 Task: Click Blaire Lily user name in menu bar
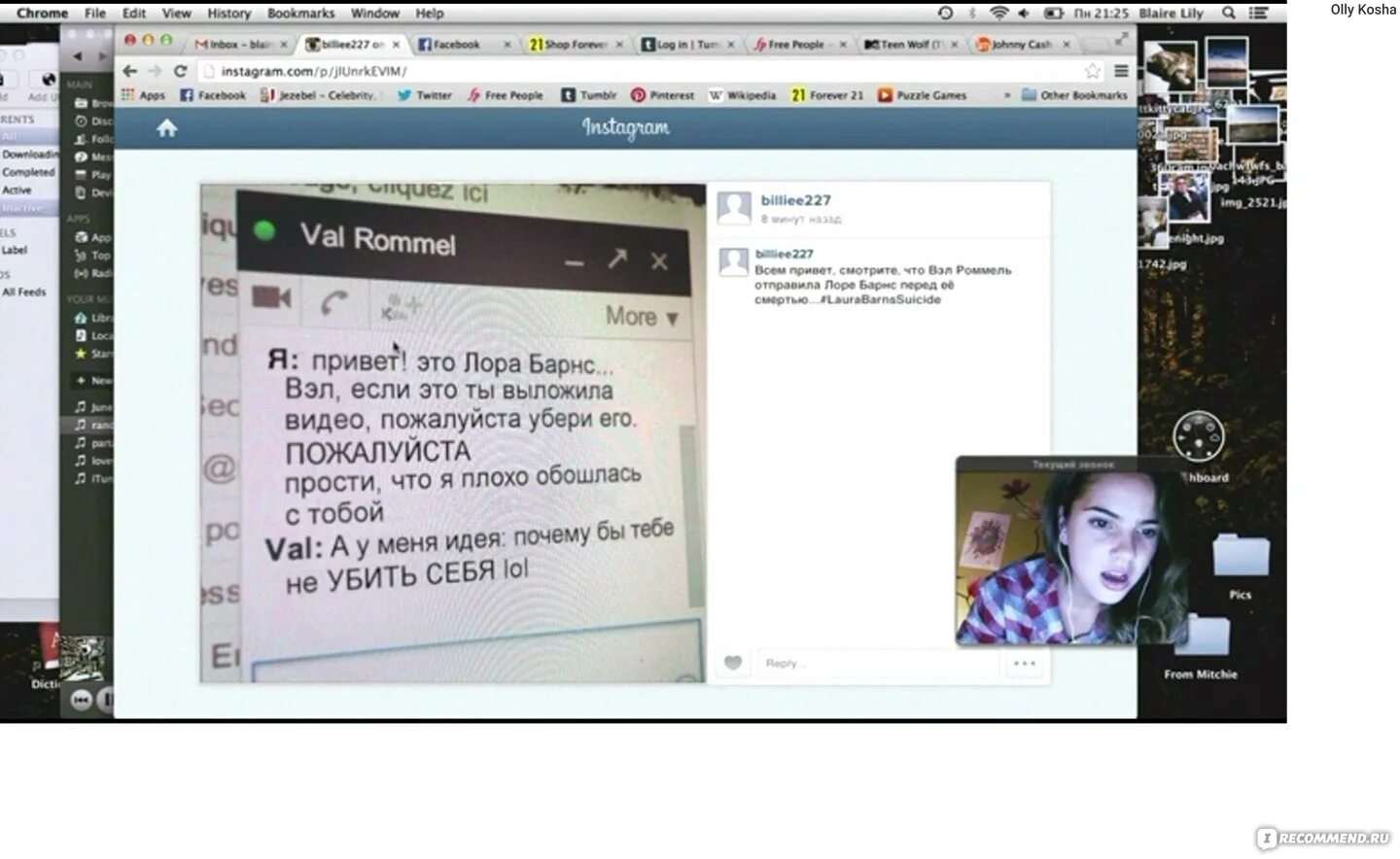1171,13
